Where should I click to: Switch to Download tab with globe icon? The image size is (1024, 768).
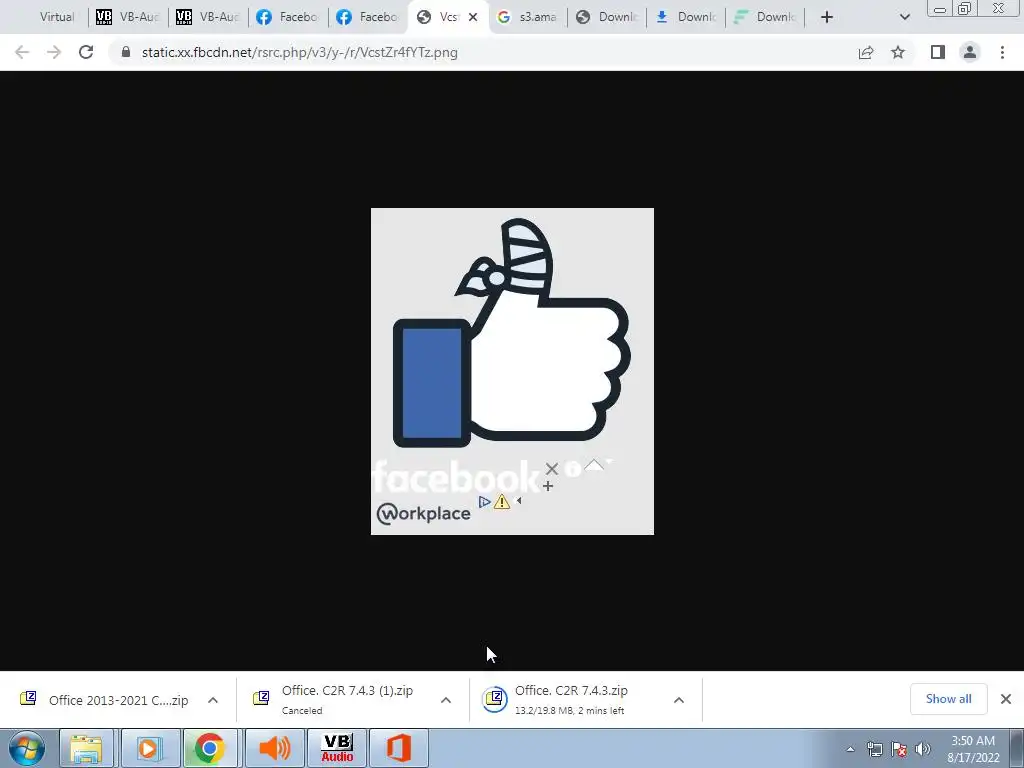tap(607, 17)
